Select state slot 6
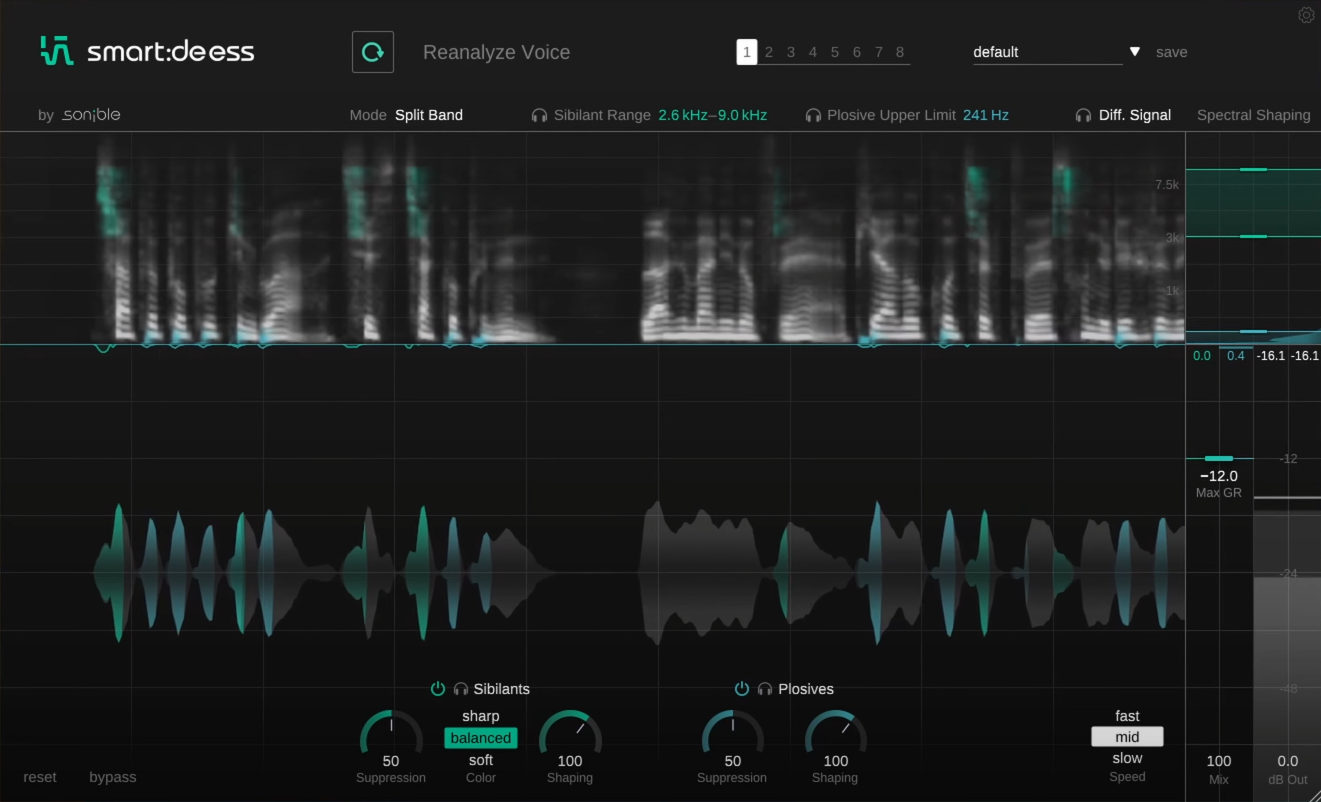1321x802 pixels. point(857,52)
